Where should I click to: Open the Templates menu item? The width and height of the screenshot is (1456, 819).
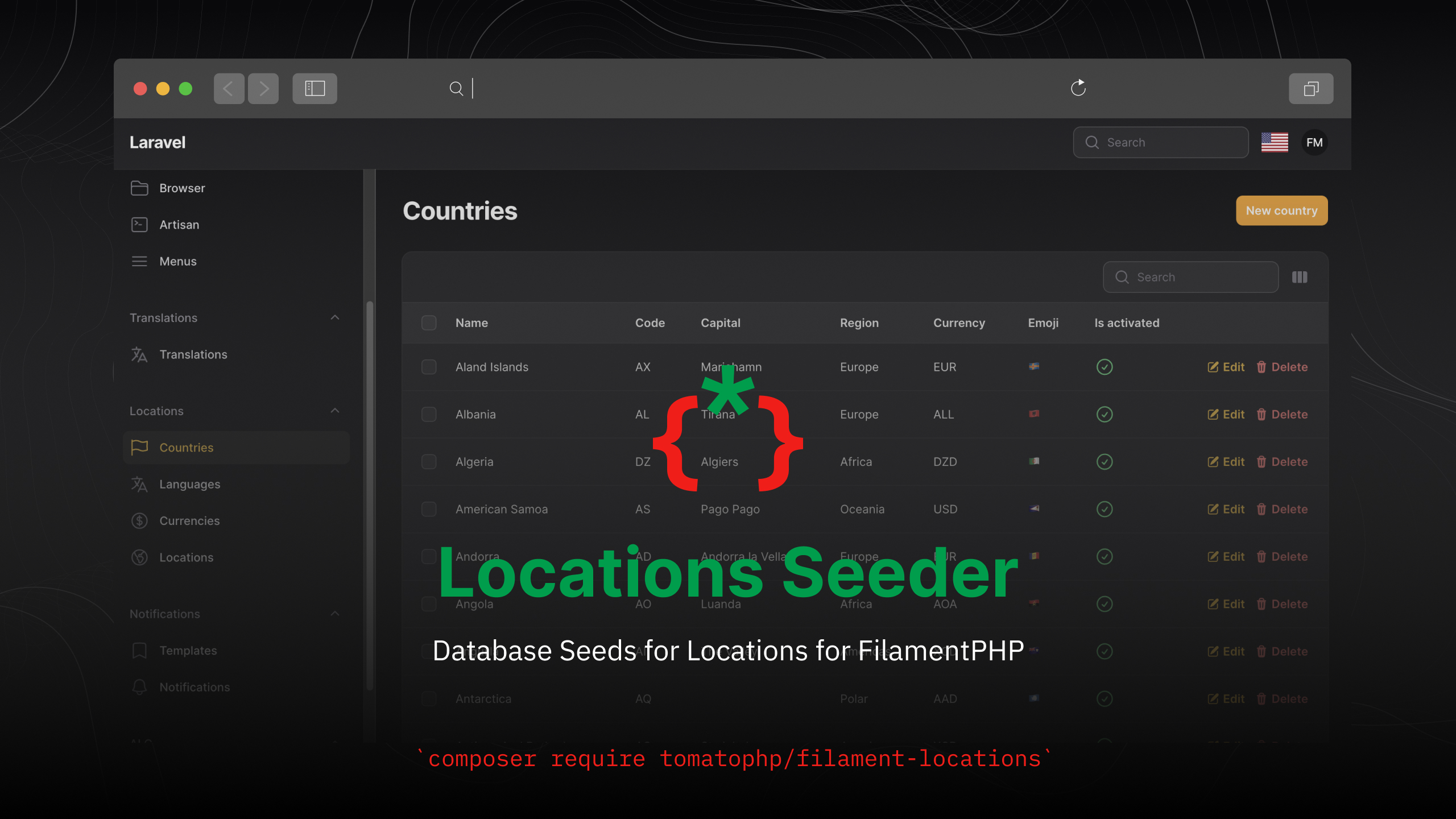187,650
